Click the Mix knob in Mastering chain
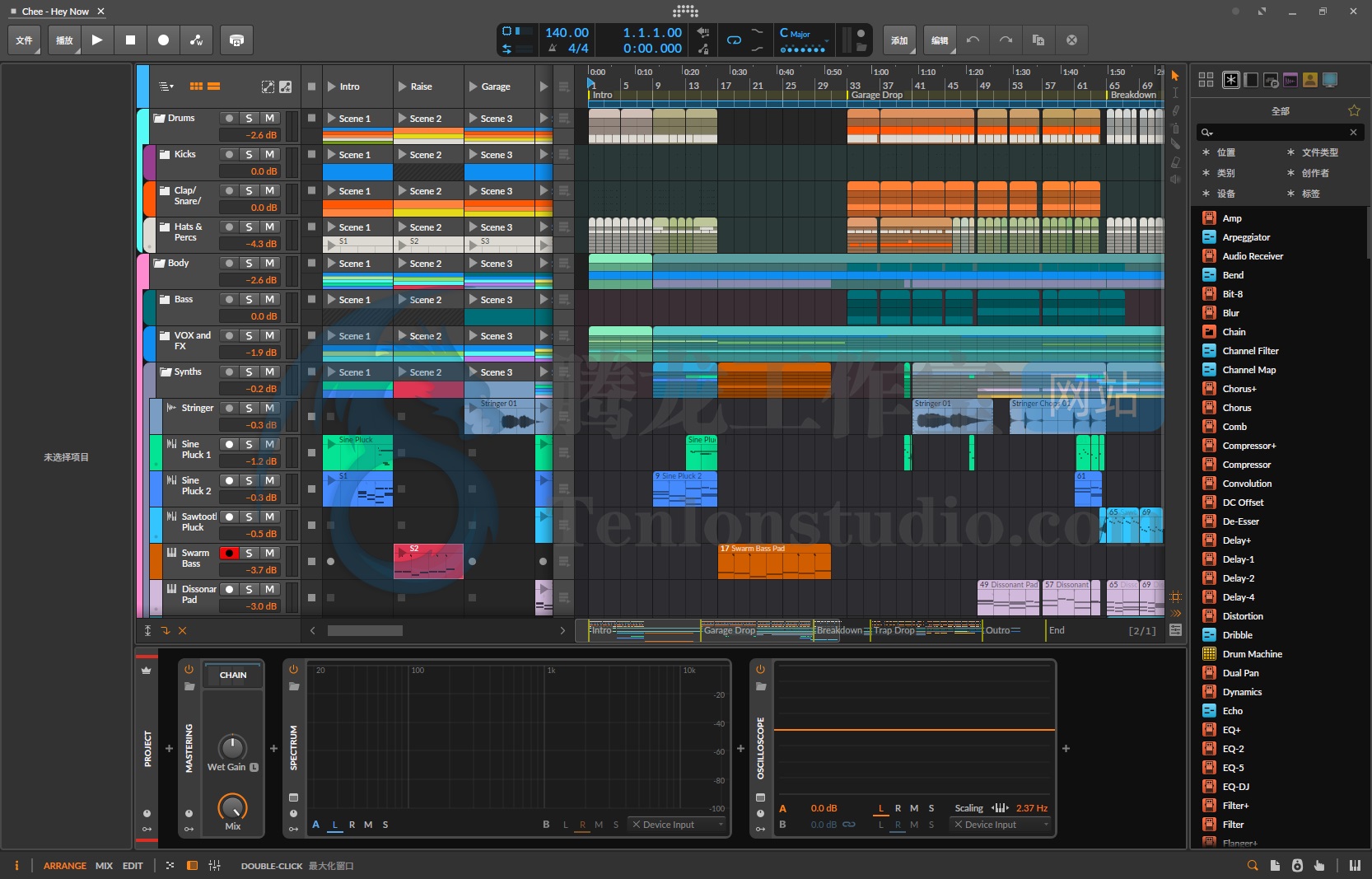The height and width of the screenshot is (879, 1372). 232,807
